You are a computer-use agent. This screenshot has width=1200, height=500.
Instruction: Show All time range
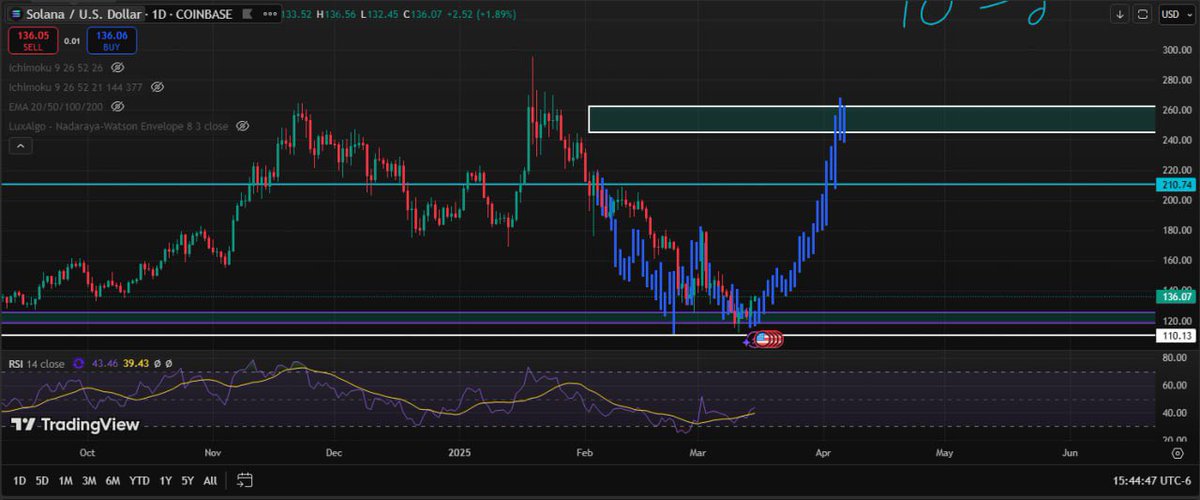209,480
